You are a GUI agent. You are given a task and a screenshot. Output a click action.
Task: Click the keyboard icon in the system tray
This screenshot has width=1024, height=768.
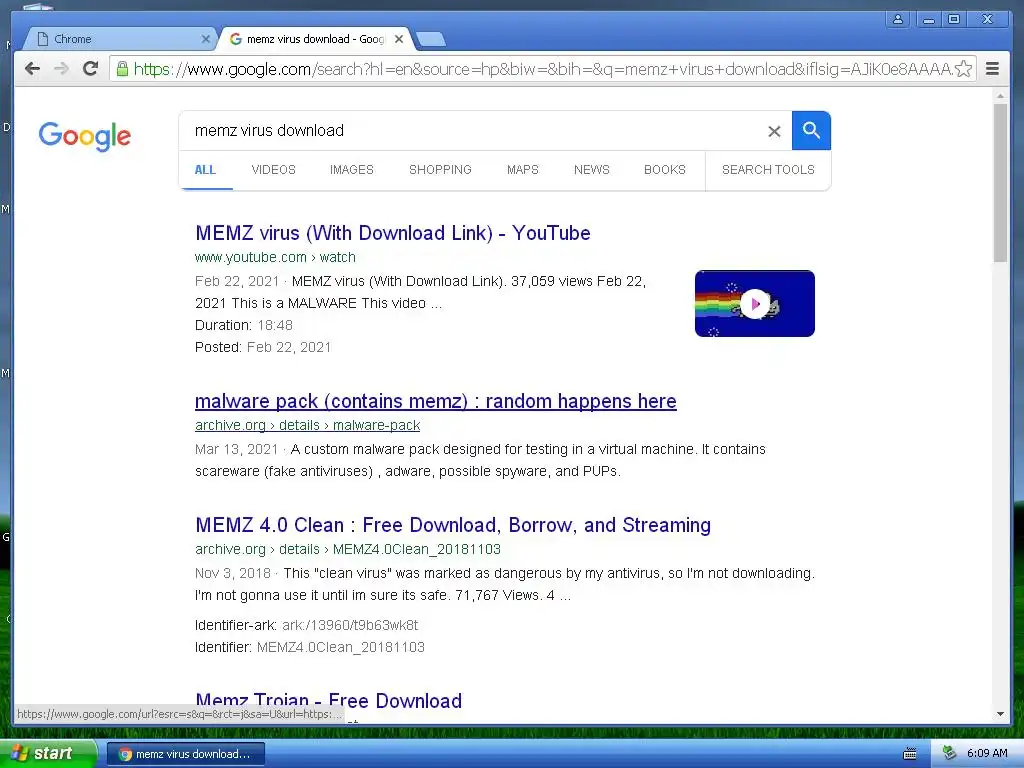click(910, 754)
